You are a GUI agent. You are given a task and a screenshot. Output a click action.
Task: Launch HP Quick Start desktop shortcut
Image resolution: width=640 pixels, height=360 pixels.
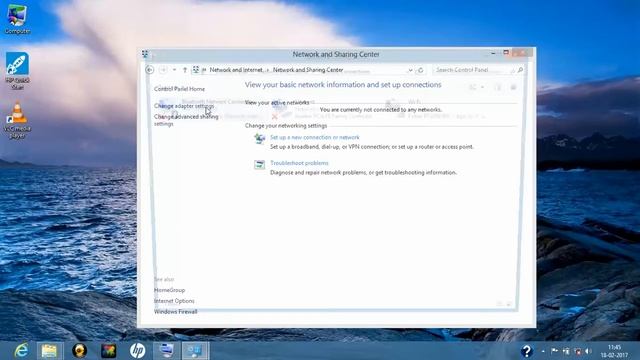pos(17,71)
